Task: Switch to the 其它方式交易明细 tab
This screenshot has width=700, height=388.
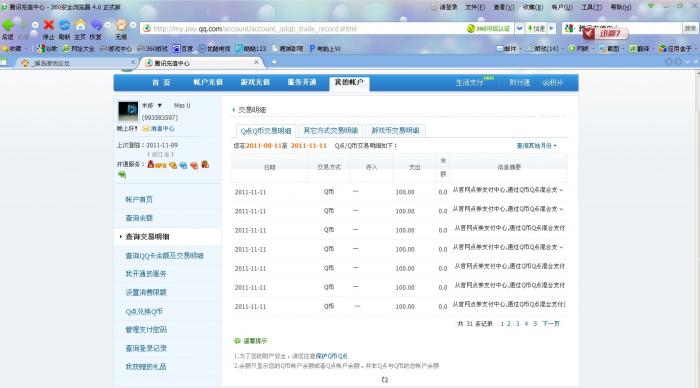Action: [330, 130]
